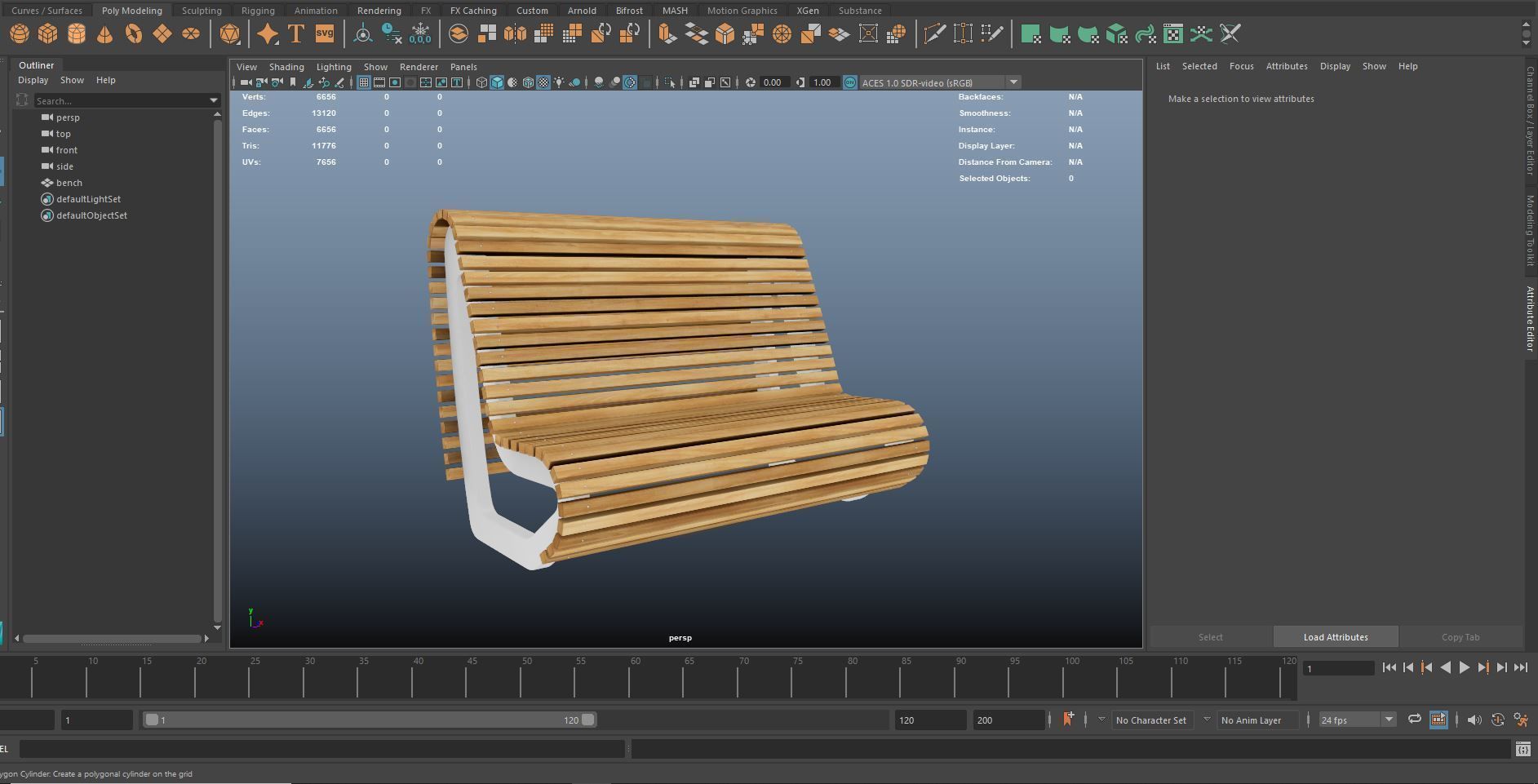
Task: Open the ACES 1.0 SDR-video view transform dropdown
Action: coord(941,82)
